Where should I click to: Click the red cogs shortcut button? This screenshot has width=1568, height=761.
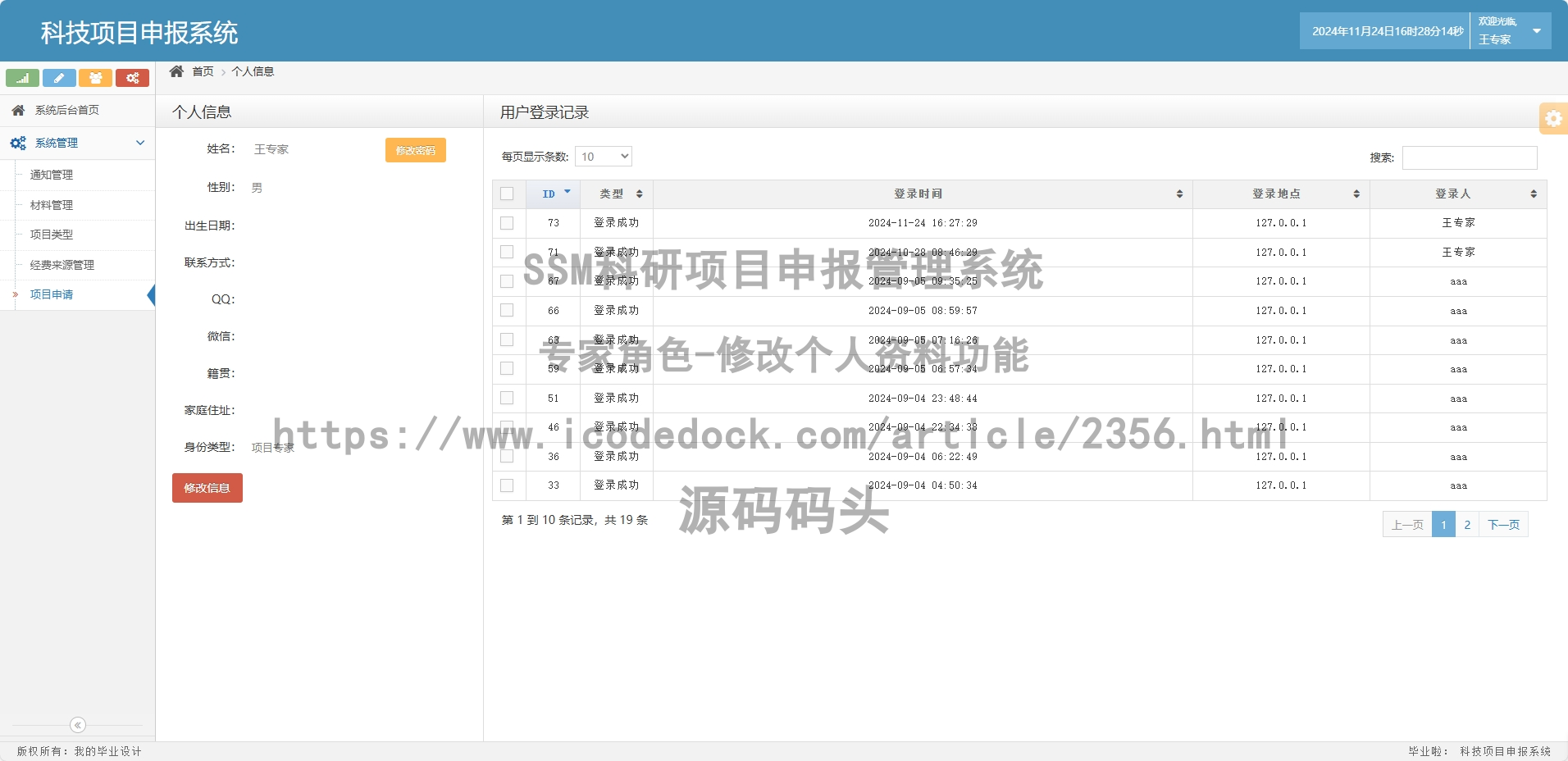pyautogui.click(x=132, y=78)
